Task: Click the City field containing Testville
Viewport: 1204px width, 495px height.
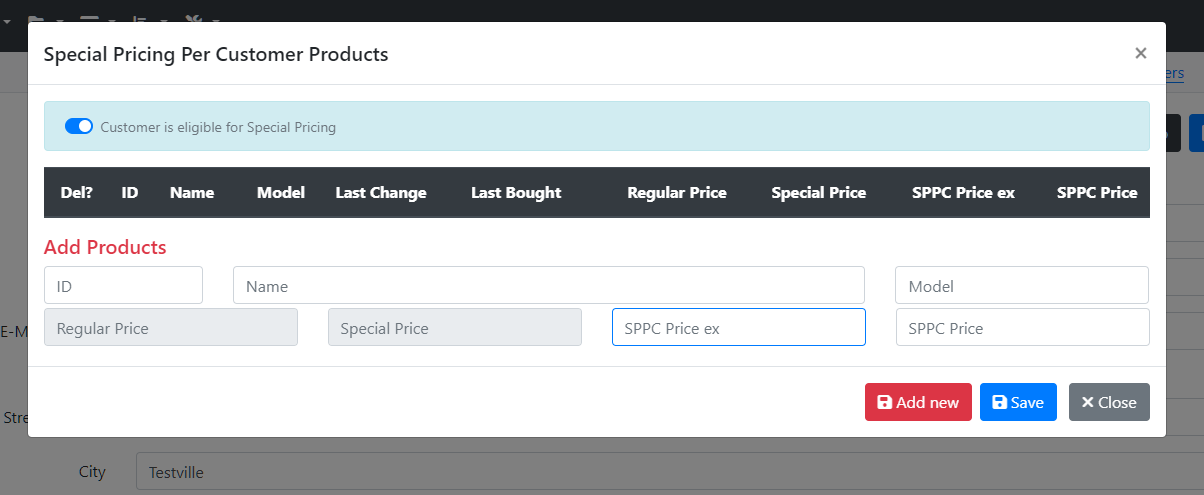Action: pyautogui.click(x=669, y=471)
